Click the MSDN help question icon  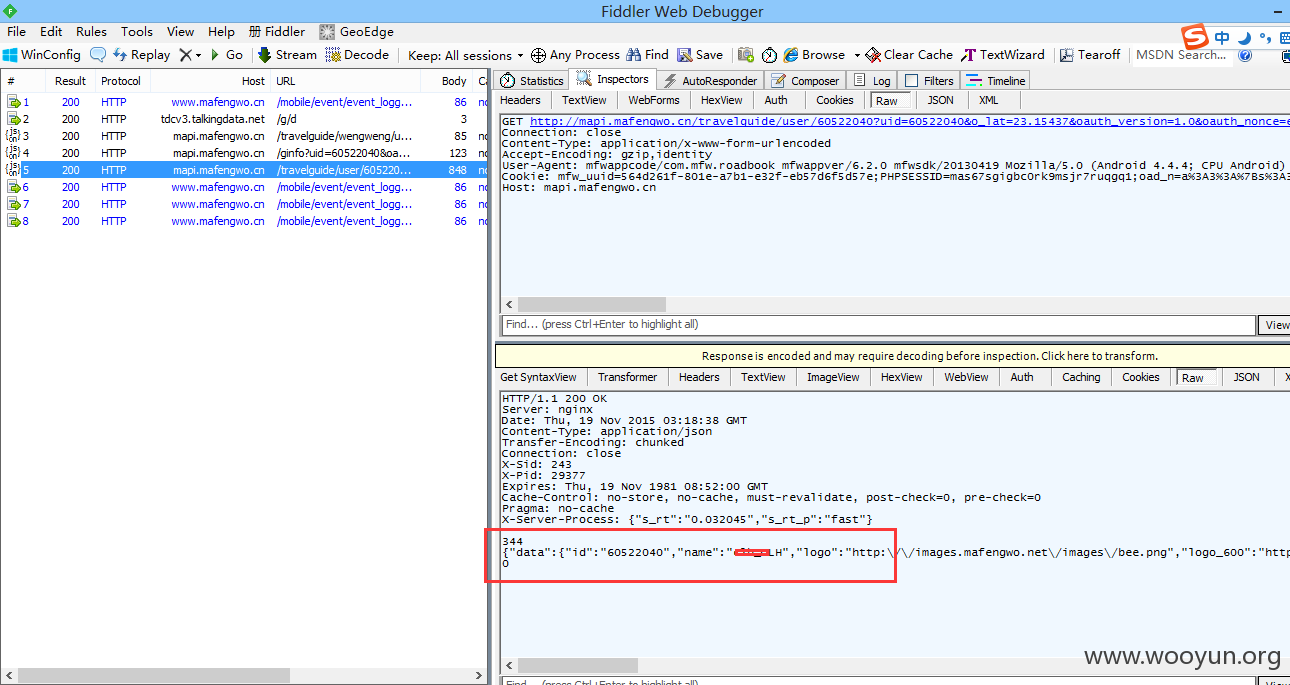(x=1245, y=55)
